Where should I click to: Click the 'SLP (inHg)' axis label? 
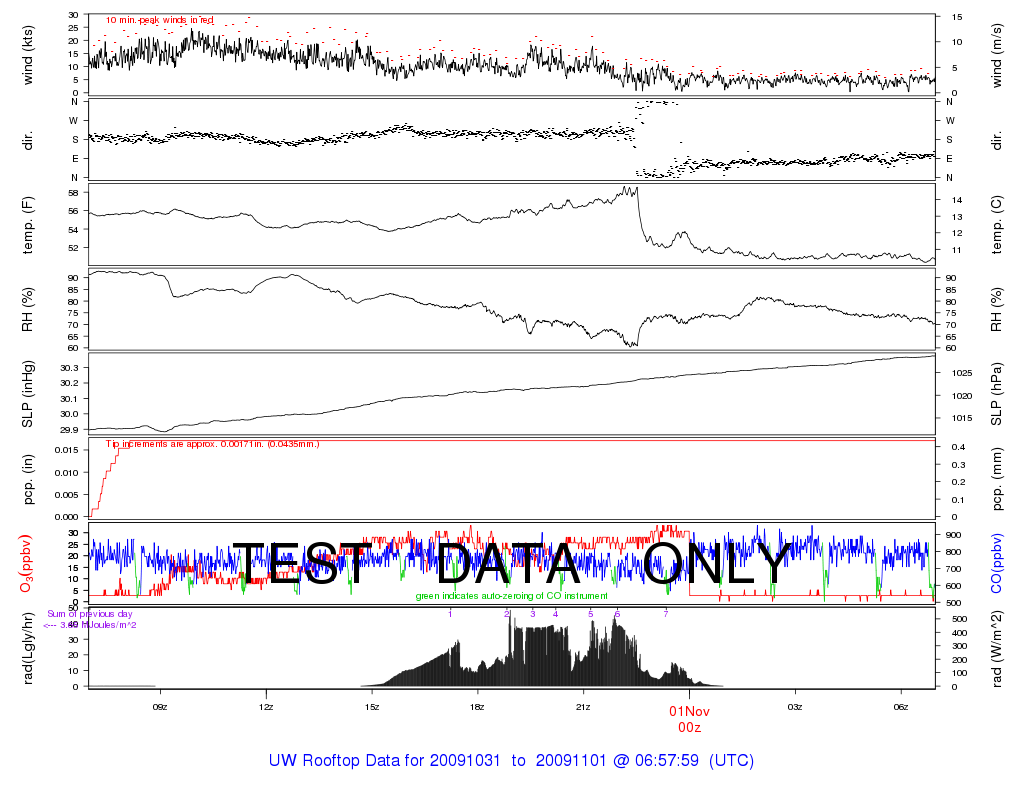click(27, 394)
